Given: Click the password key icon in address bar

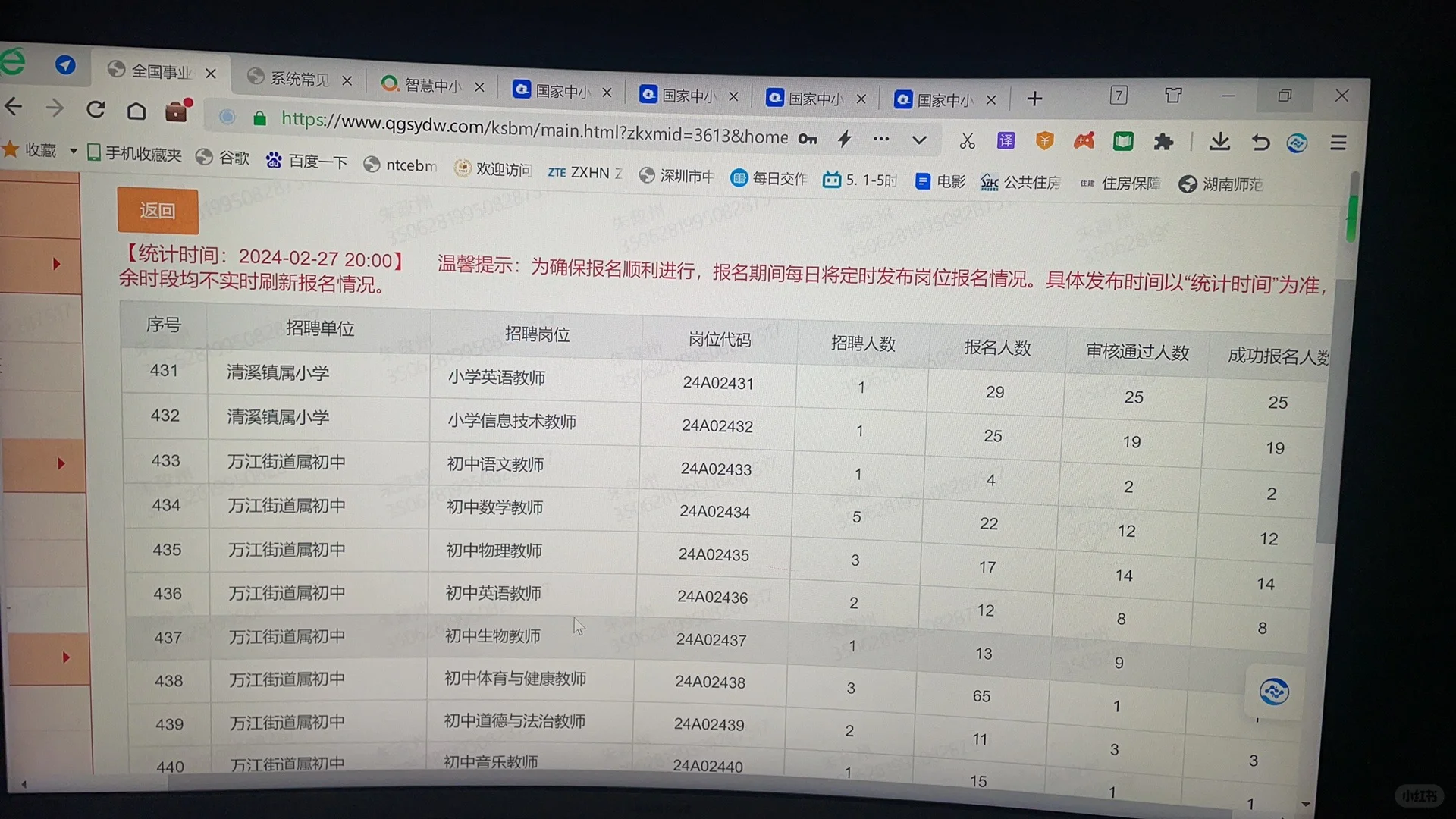Looking at the screenshot, I should pyautogui.click(x=808, y=139).
